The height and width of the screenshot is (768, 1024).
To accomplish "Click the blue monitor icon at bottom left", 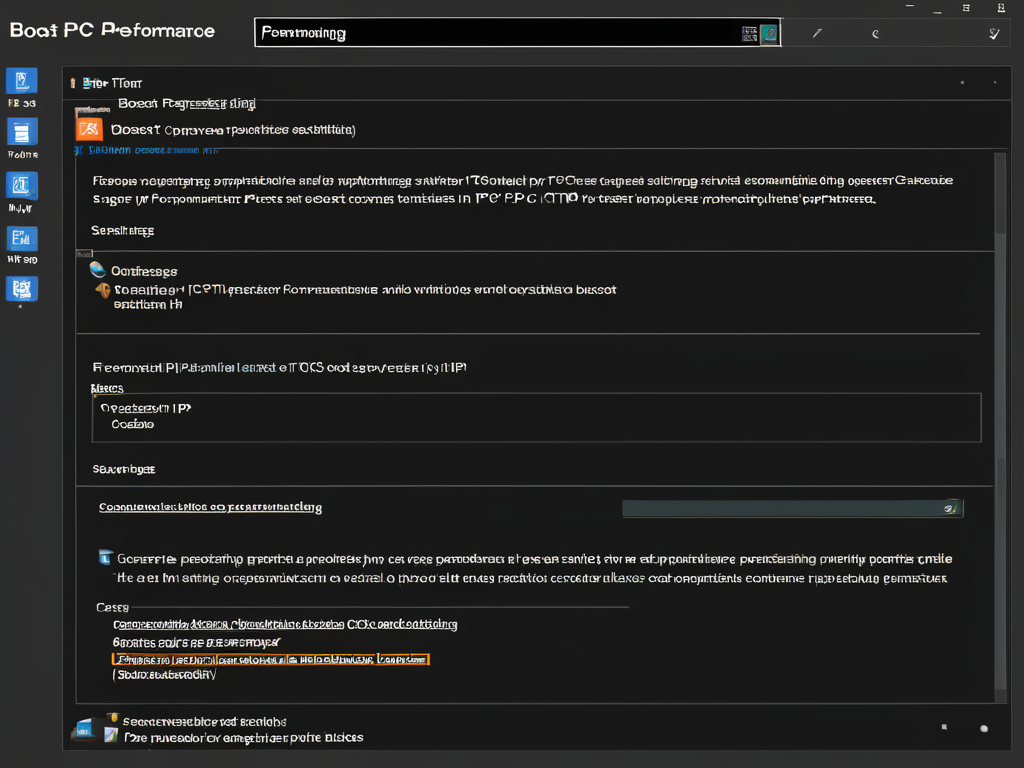I will click(x=82, y=729).
